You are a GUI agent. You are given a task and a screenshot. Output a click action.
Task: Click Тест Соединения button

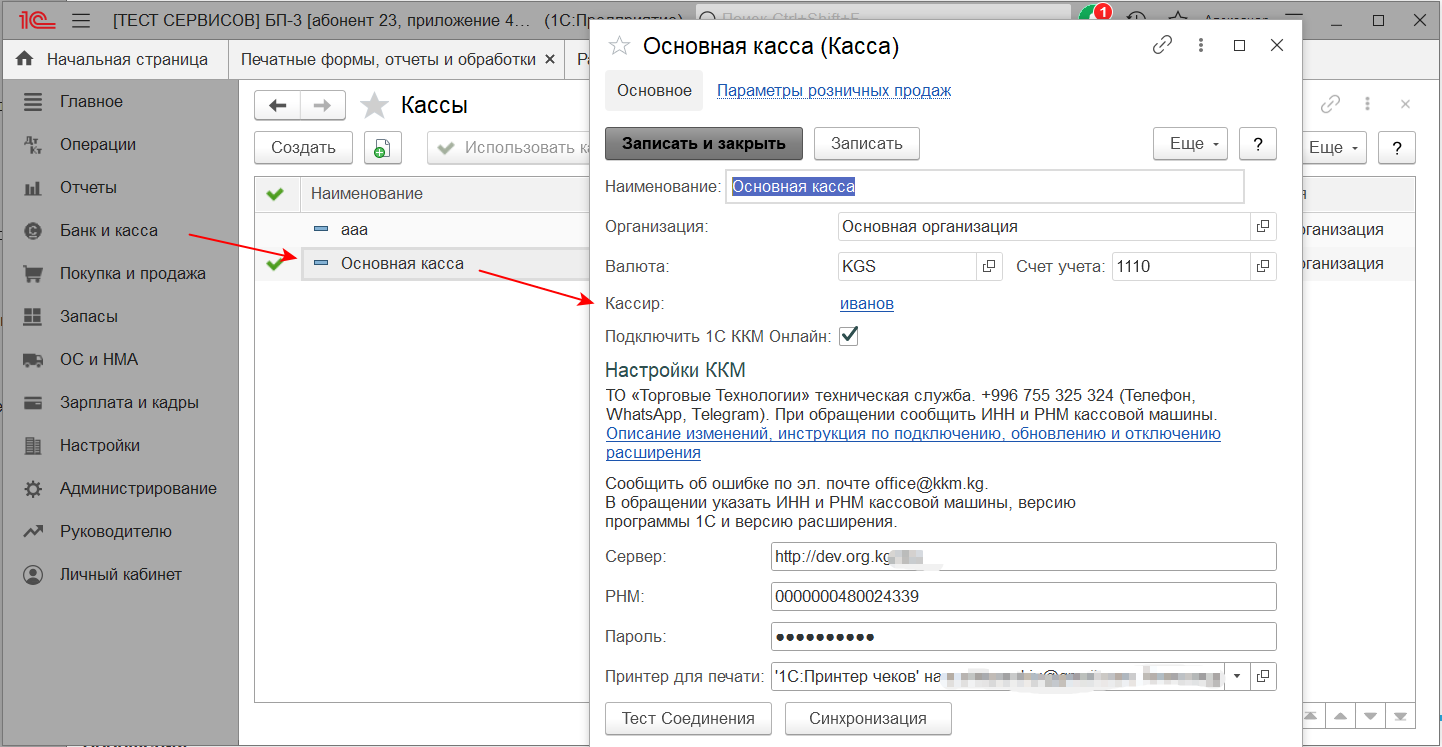pyautogui.click(x=688, y=718)
